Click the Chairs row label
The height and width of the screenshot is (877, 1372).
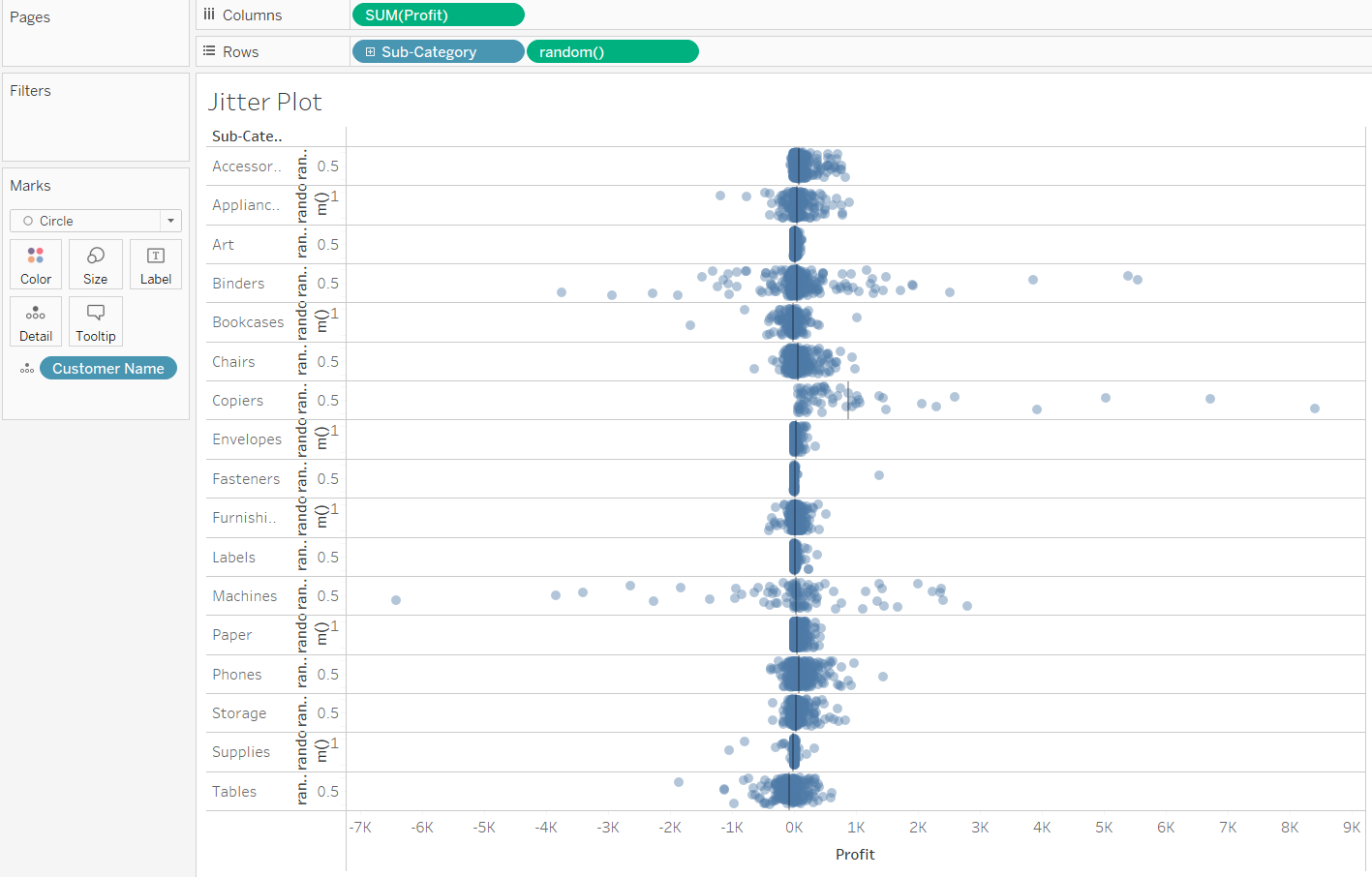click(x=233, y=362)
